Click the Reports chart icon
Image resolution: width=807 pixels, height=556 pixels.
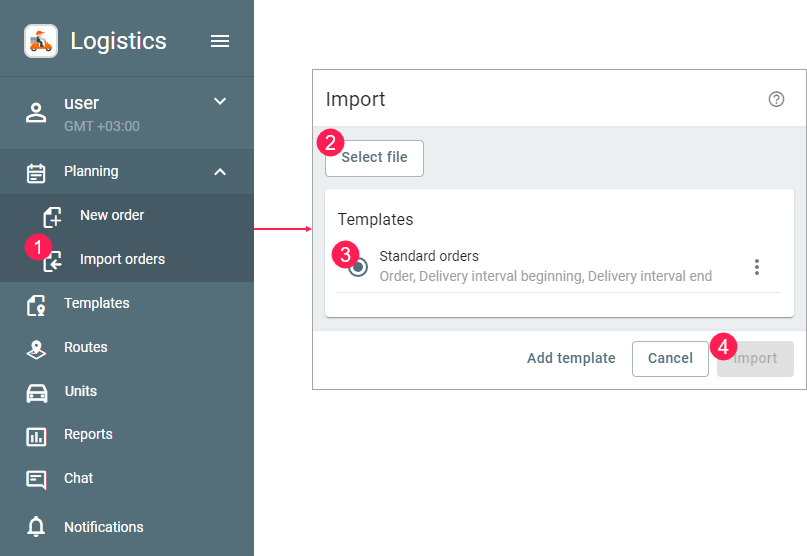coord(37,436)
